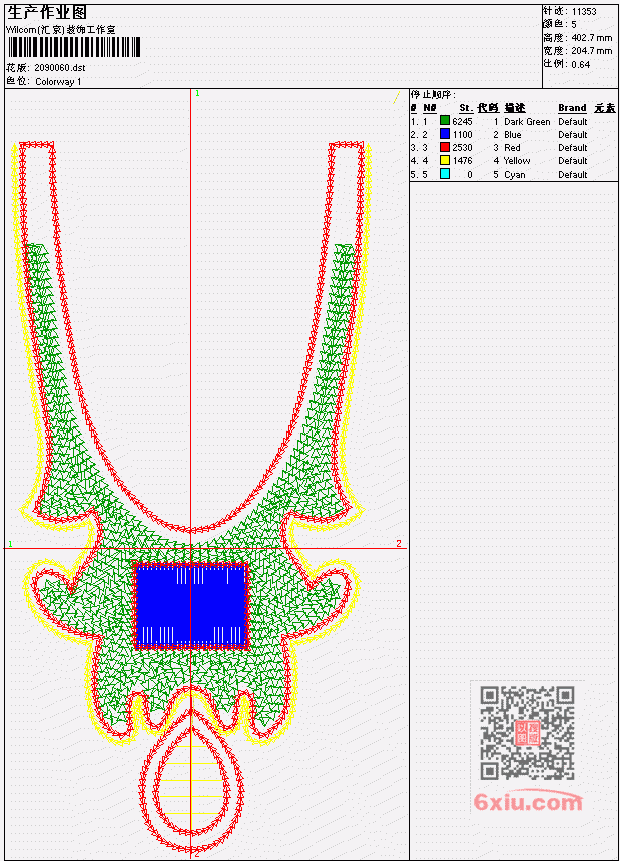Click the 'St.' column header
620x861 pixels.
[466, 108]
